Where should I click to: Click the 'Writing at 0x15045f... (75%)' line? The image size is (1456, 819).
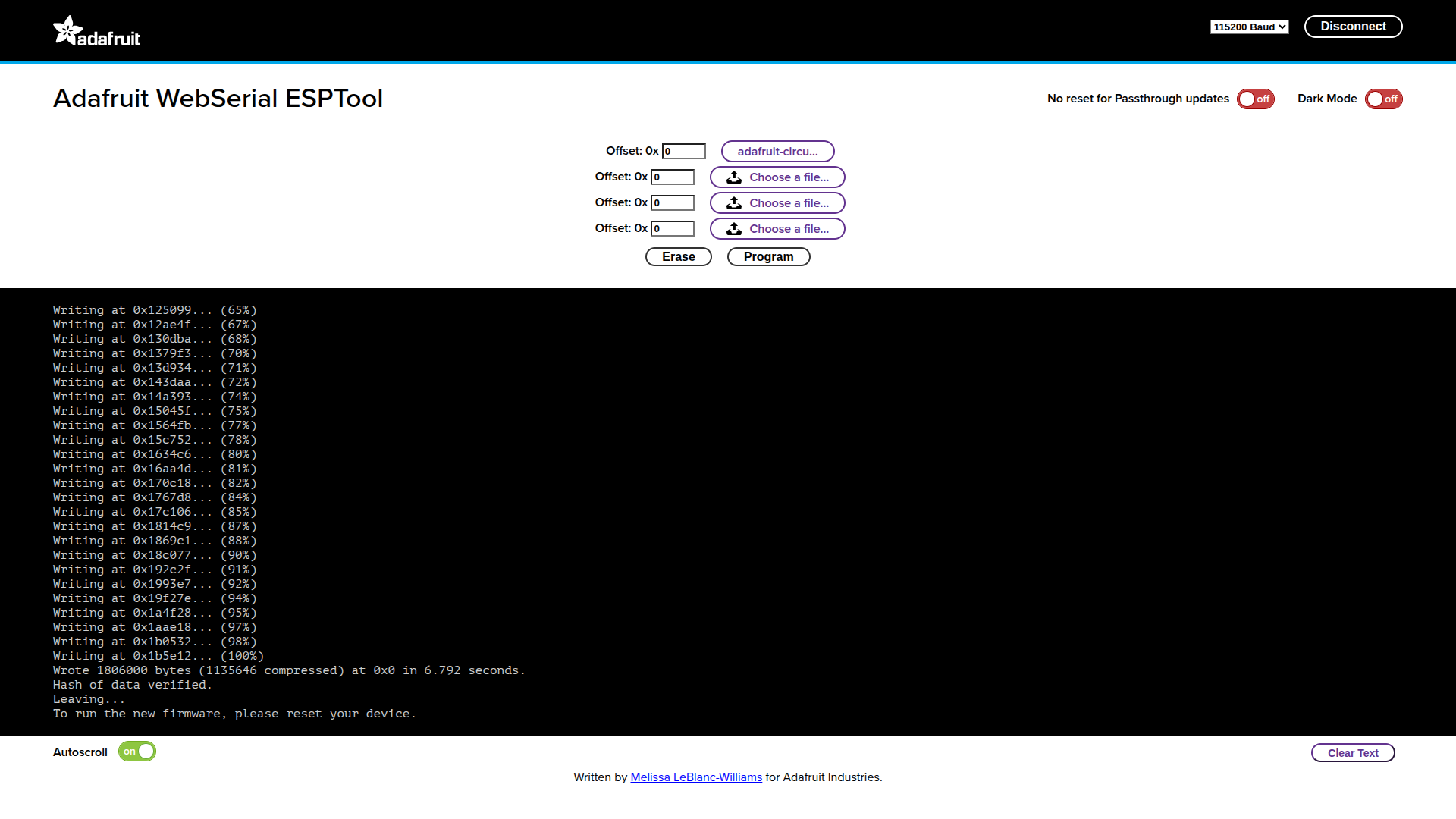coord(155,411)
